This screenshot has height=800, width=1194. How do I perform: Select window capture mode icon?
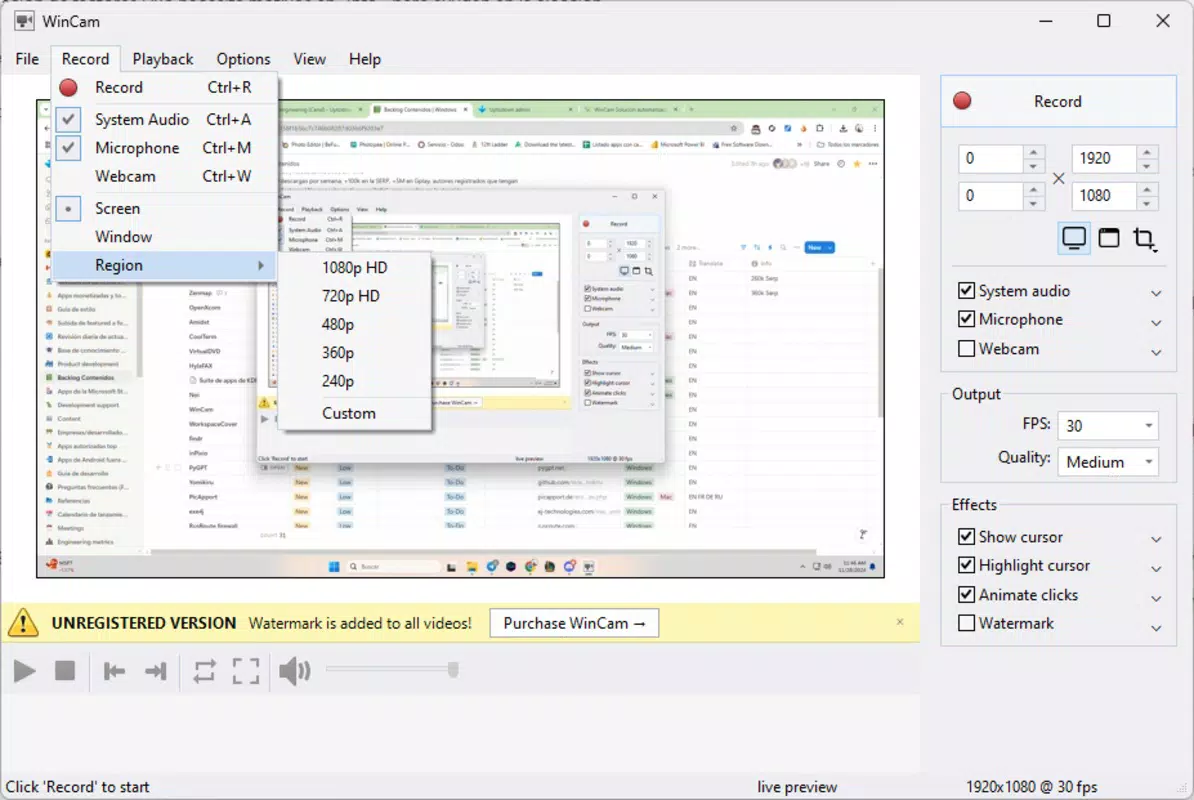pyautogui.click(x=1109, y=238)
